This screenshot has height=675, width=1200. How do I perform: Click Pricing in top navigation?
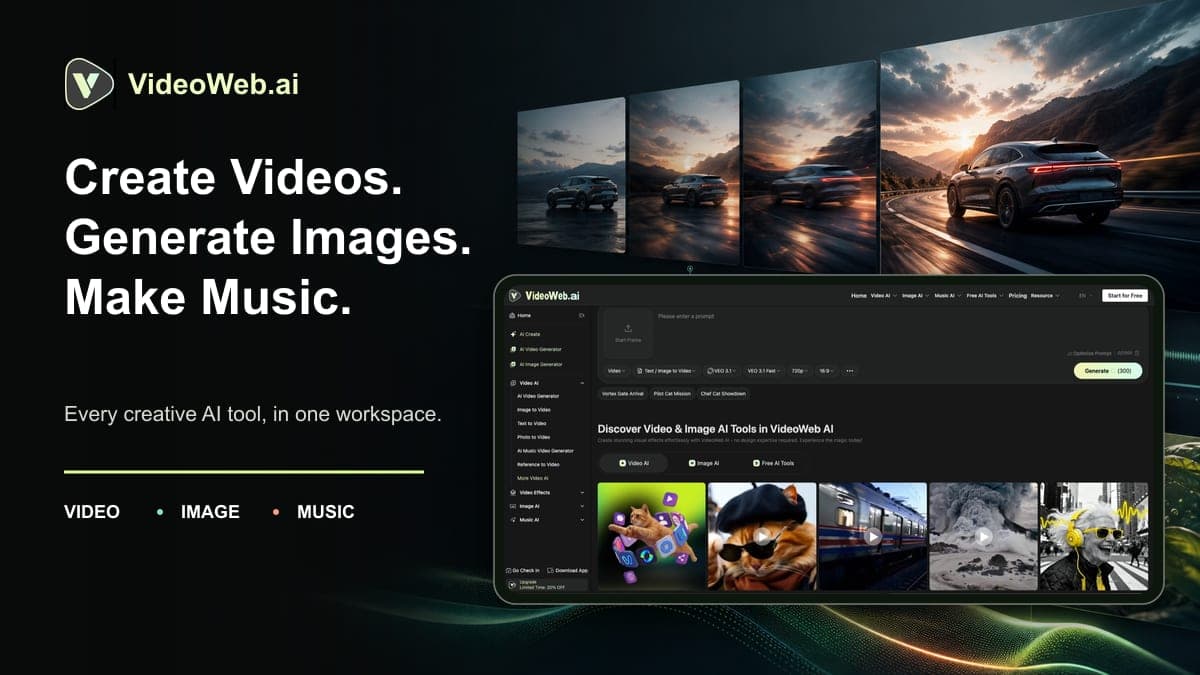(1018, 296)
